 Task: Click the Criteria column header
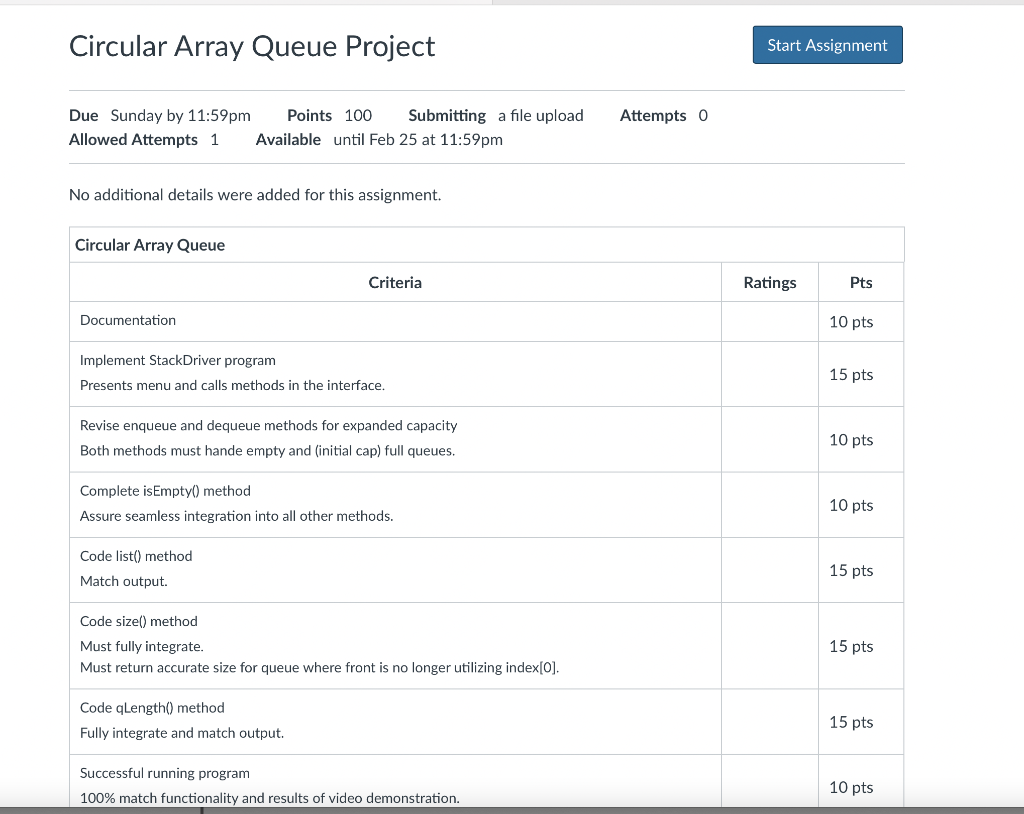point(395,282)
